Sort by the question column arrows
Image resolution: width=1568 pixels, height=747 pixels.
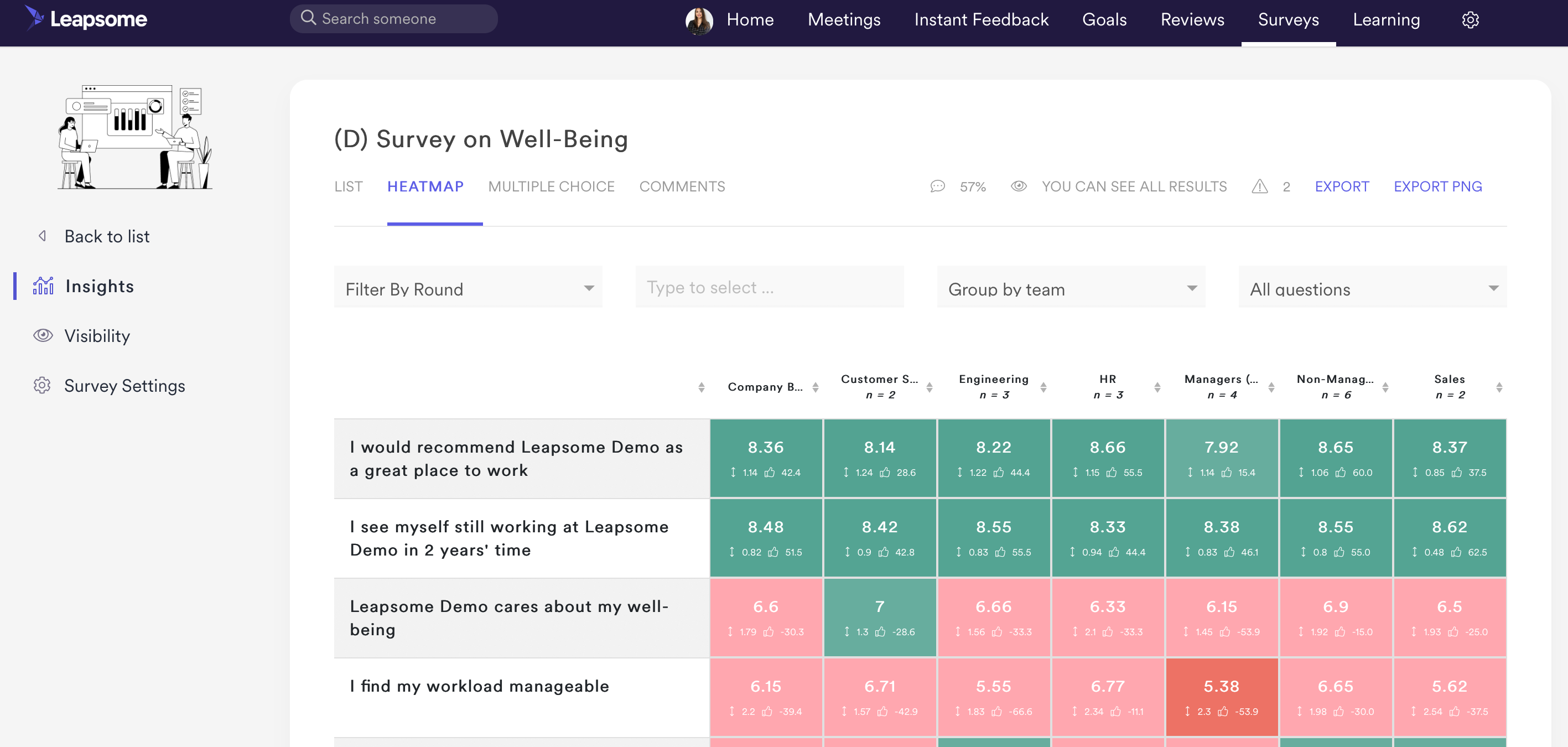click(701, 387)
